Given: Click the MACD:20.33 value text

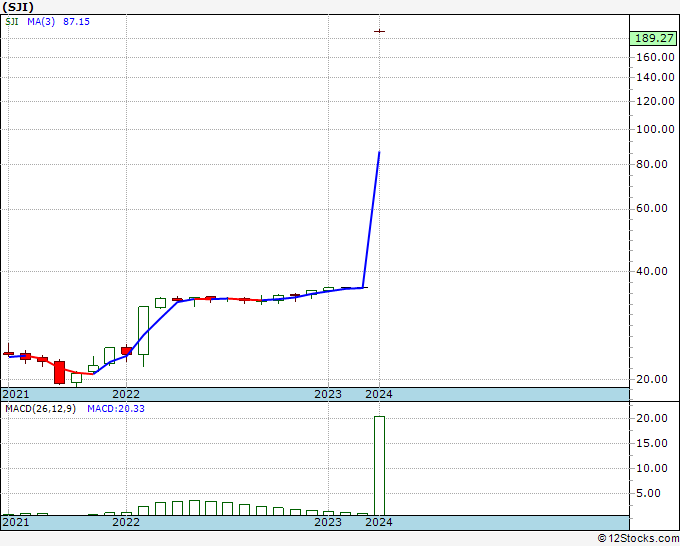Looking at the screenshot, I should click(116, 409).
